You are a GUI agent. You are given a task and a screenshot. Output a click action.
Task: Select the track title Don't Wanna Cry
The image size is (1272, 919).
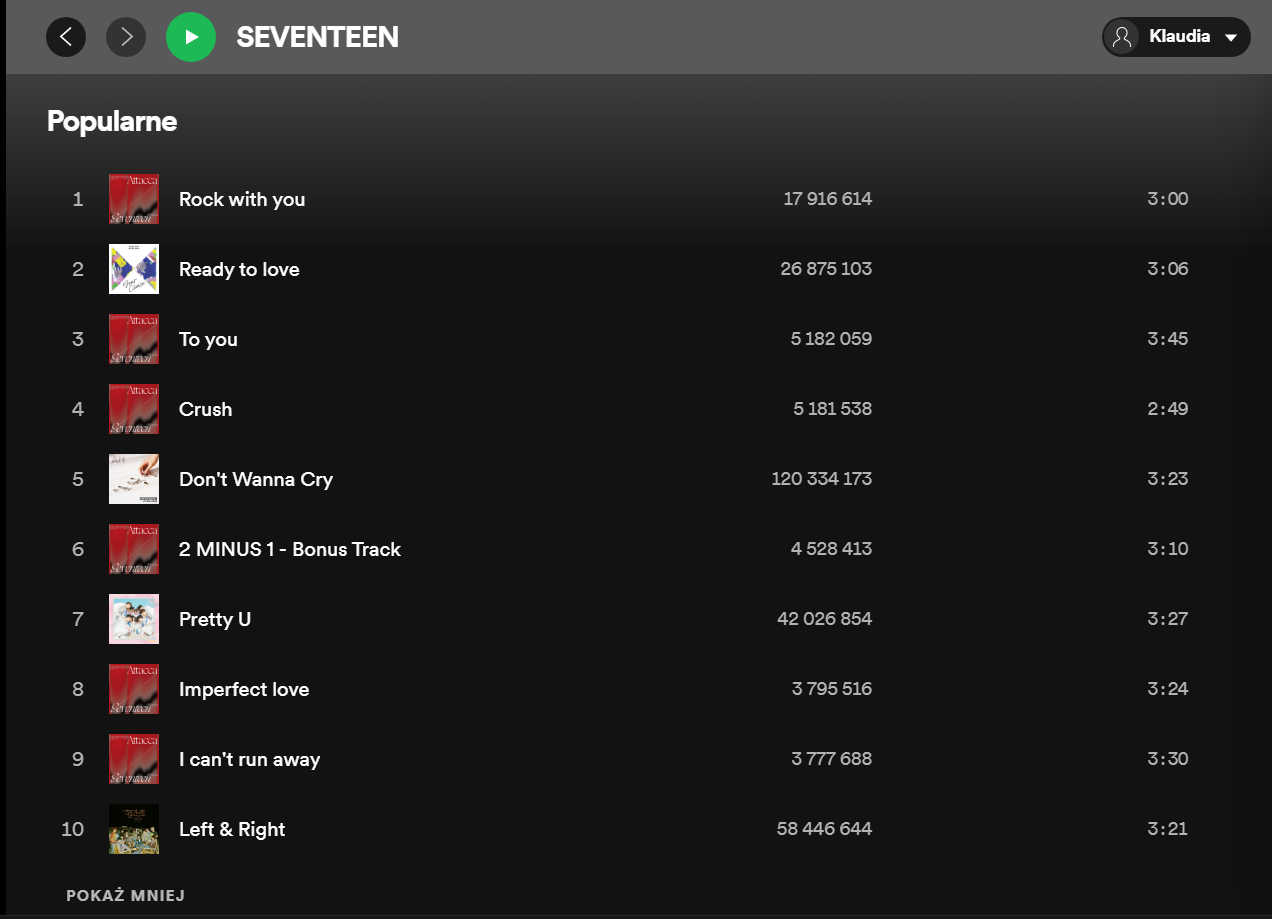pos(256,479)
